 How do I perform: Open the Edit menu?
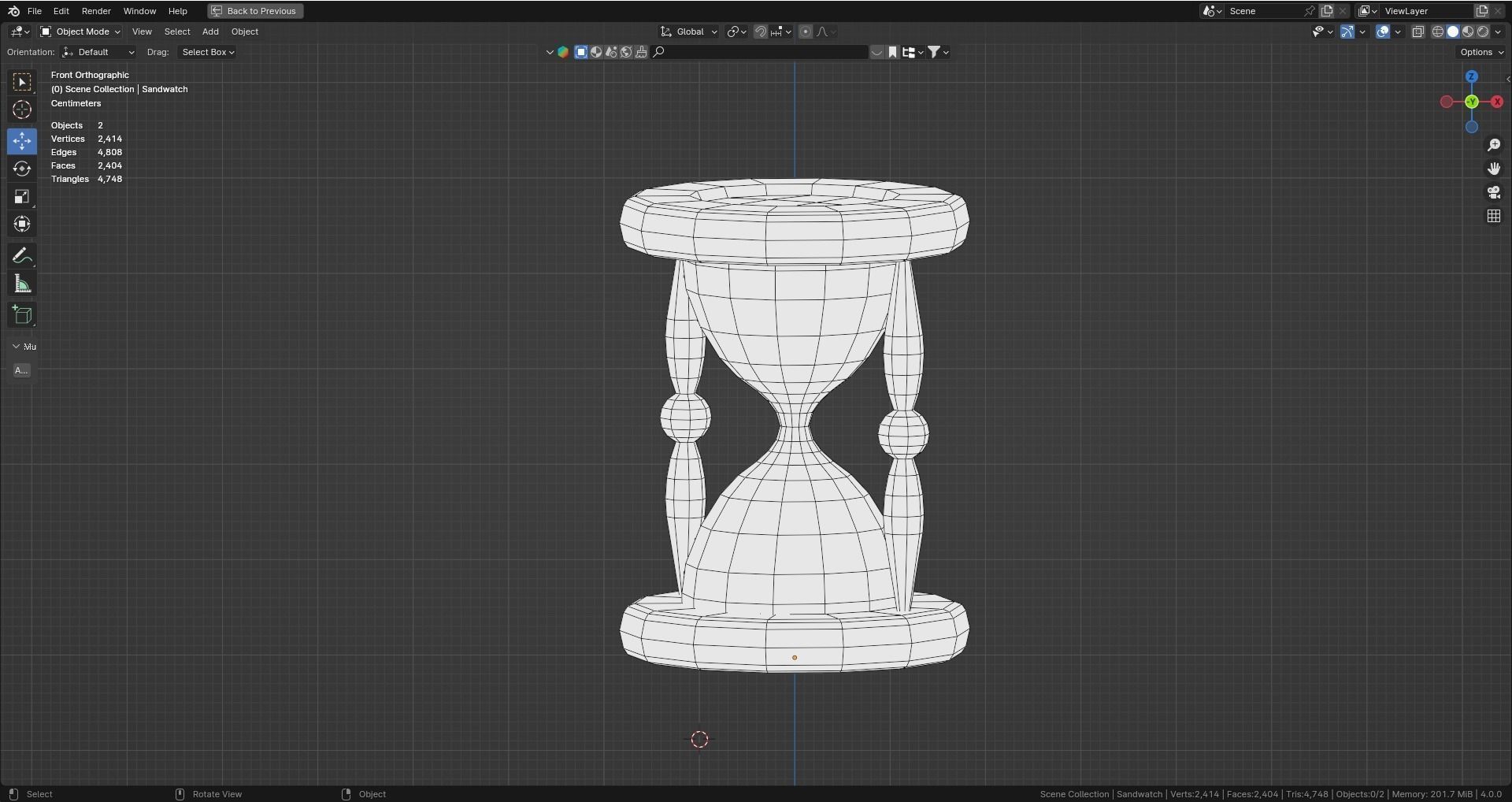tap(61, 11)
